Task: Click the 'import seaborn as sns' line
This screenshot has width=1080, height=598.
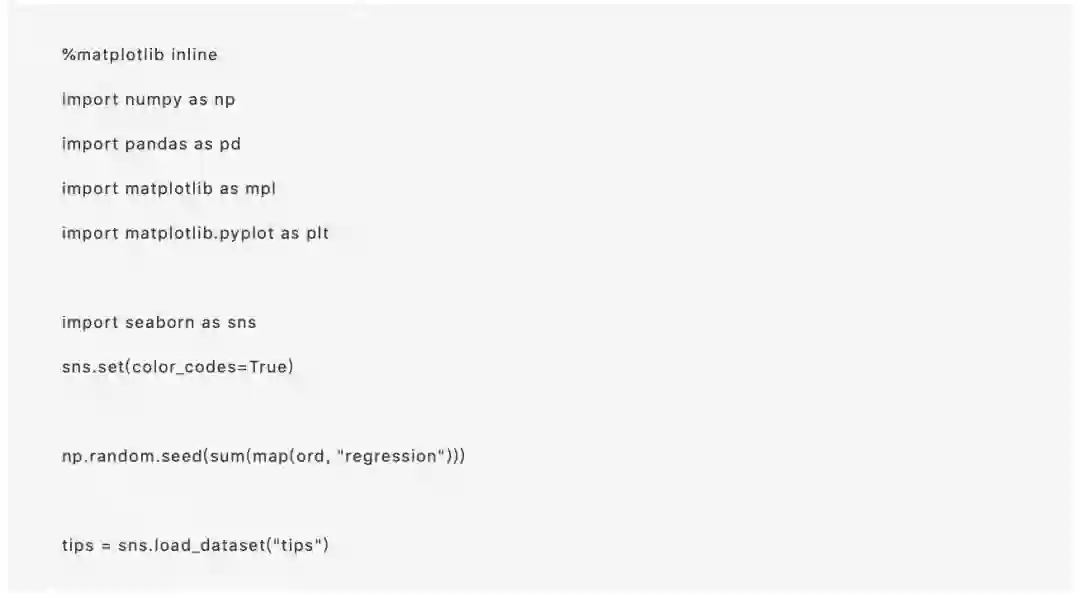Action: click(x=159, y=322)
